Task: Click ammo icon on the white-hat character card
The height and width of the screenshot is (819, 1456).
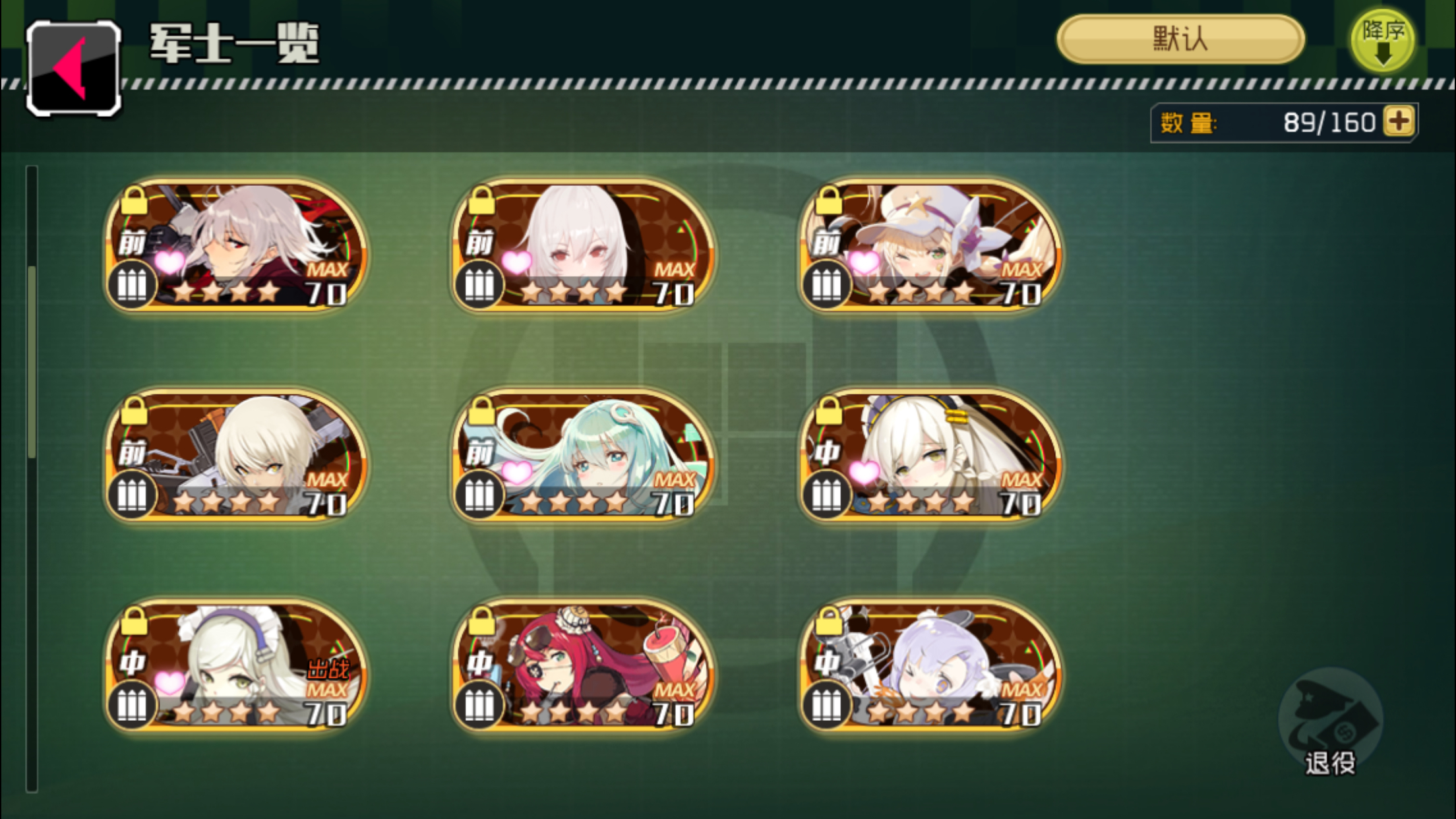Action: pyautogui.click(x=826, y=286)
